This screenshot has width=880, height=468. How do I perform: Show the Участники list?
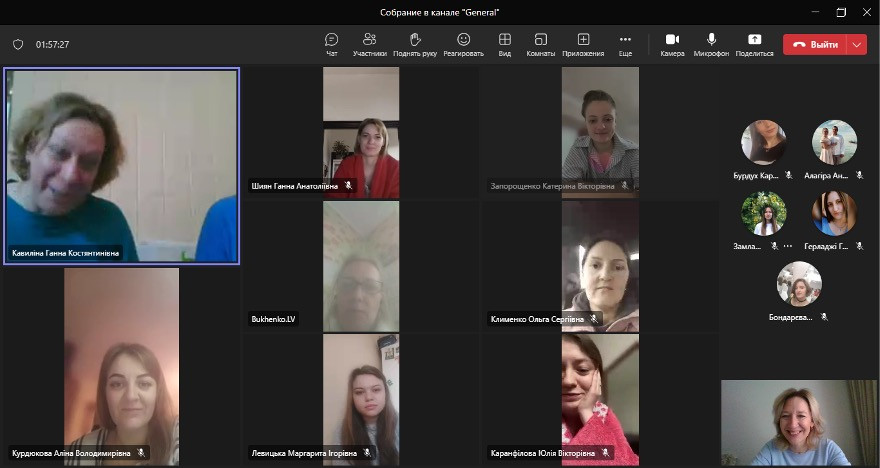369,44
